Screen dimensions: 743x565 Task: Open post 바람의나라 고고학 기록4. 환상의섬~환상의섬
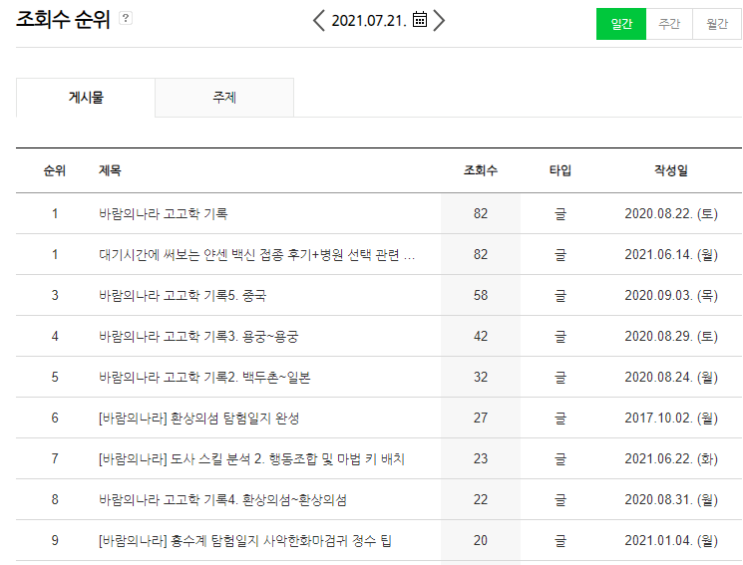(223, 500)
